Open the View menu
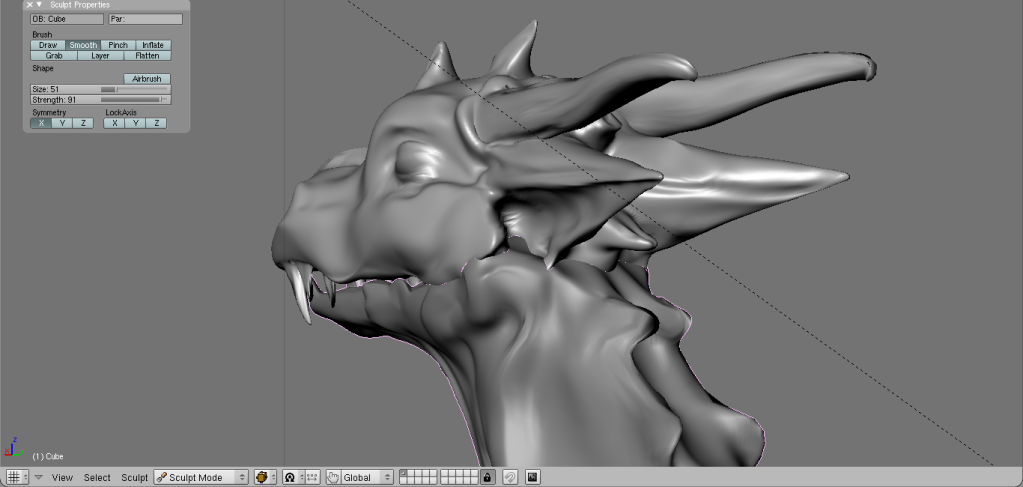 tap(62, 477)
